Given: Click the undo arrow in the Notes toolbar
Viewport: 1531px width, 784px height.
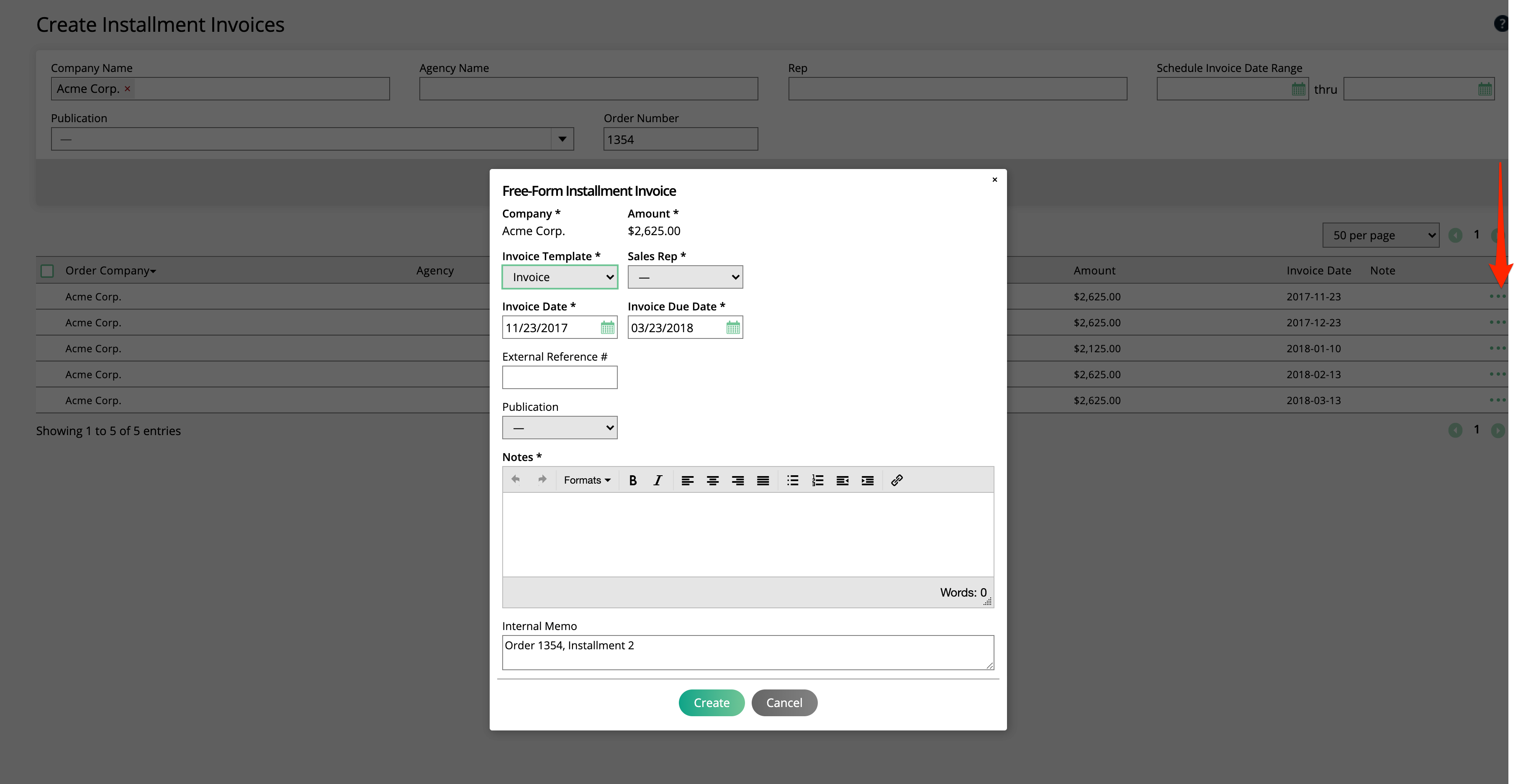Looking at the screenshot, I should (x=515, y=480).
